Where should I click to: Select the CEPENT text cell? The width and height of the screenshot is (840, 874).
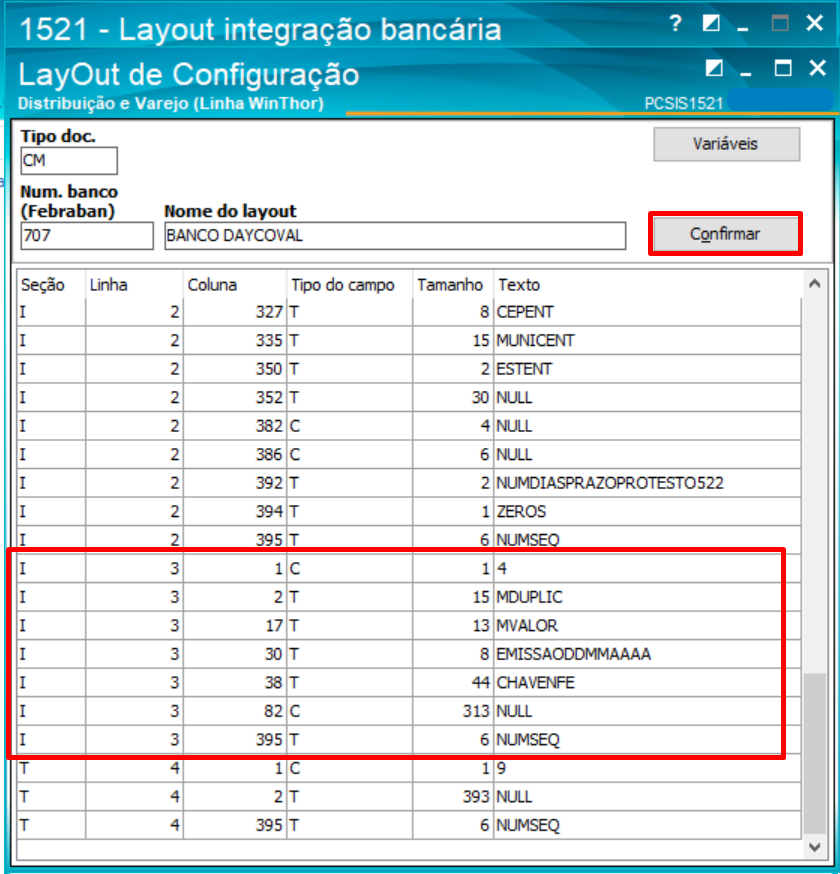click(x=647, y=312)
